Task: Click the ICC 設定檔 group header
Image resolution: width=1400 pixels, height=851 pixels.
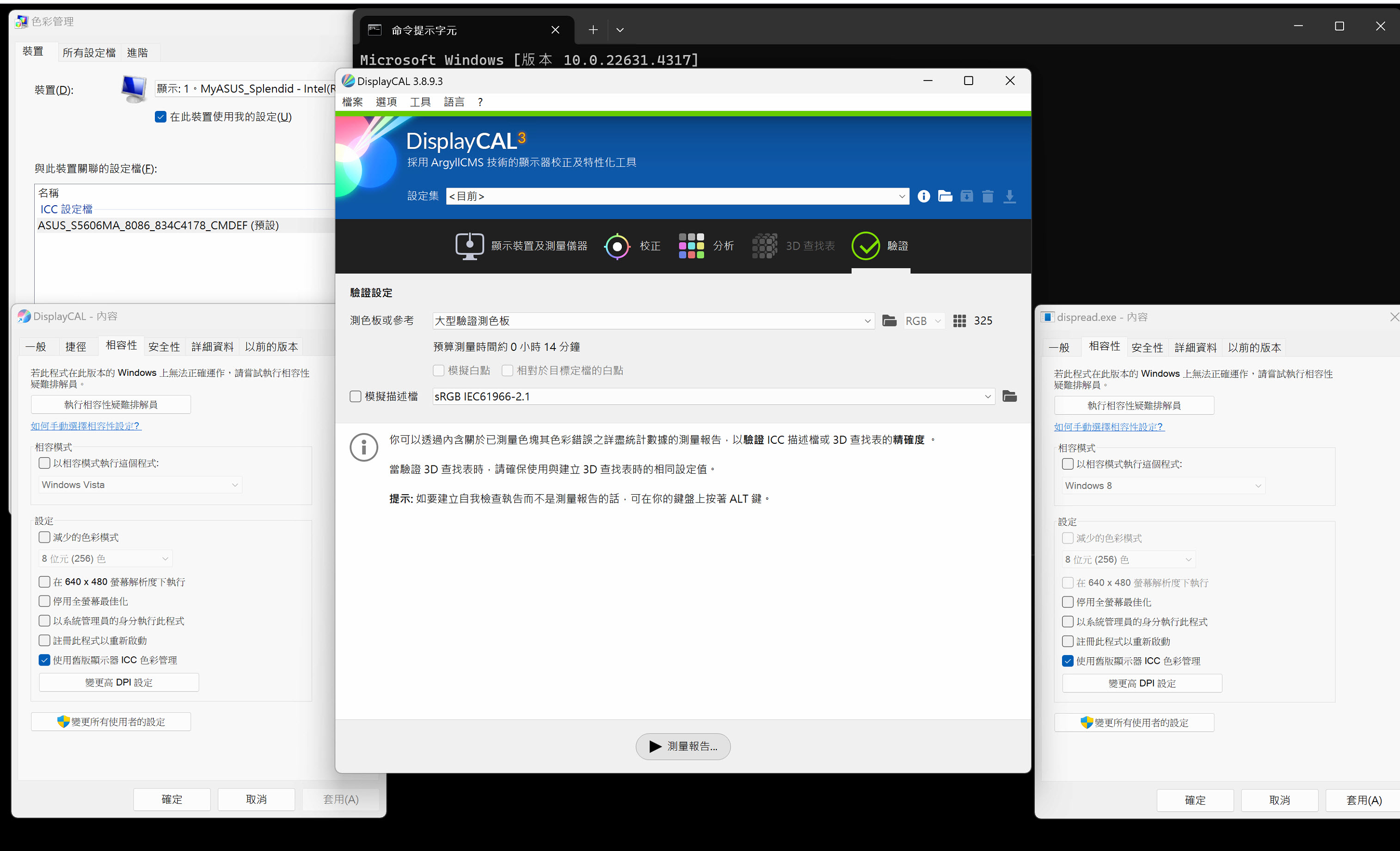Action: click(67, 208)
